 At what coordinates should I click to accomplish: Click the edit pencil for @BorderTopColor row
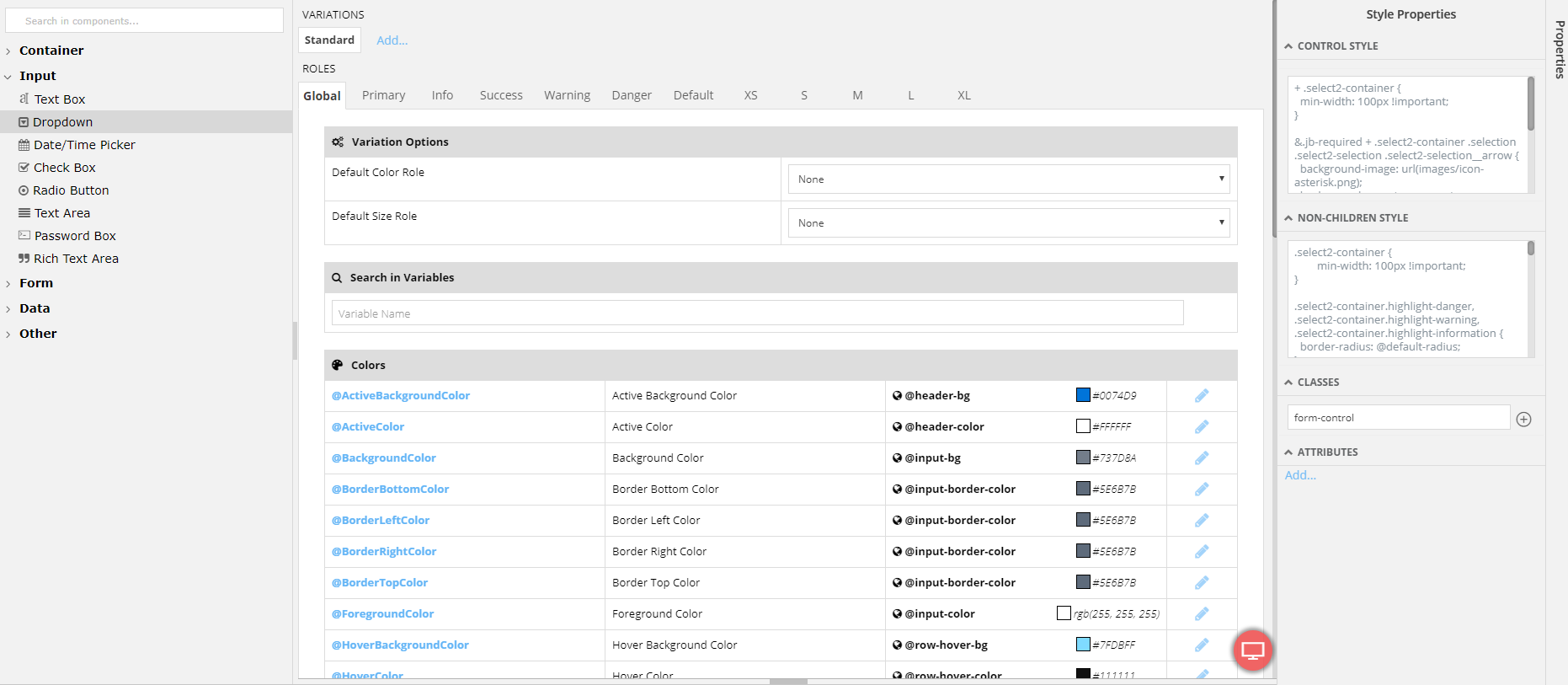point(1202,583)
